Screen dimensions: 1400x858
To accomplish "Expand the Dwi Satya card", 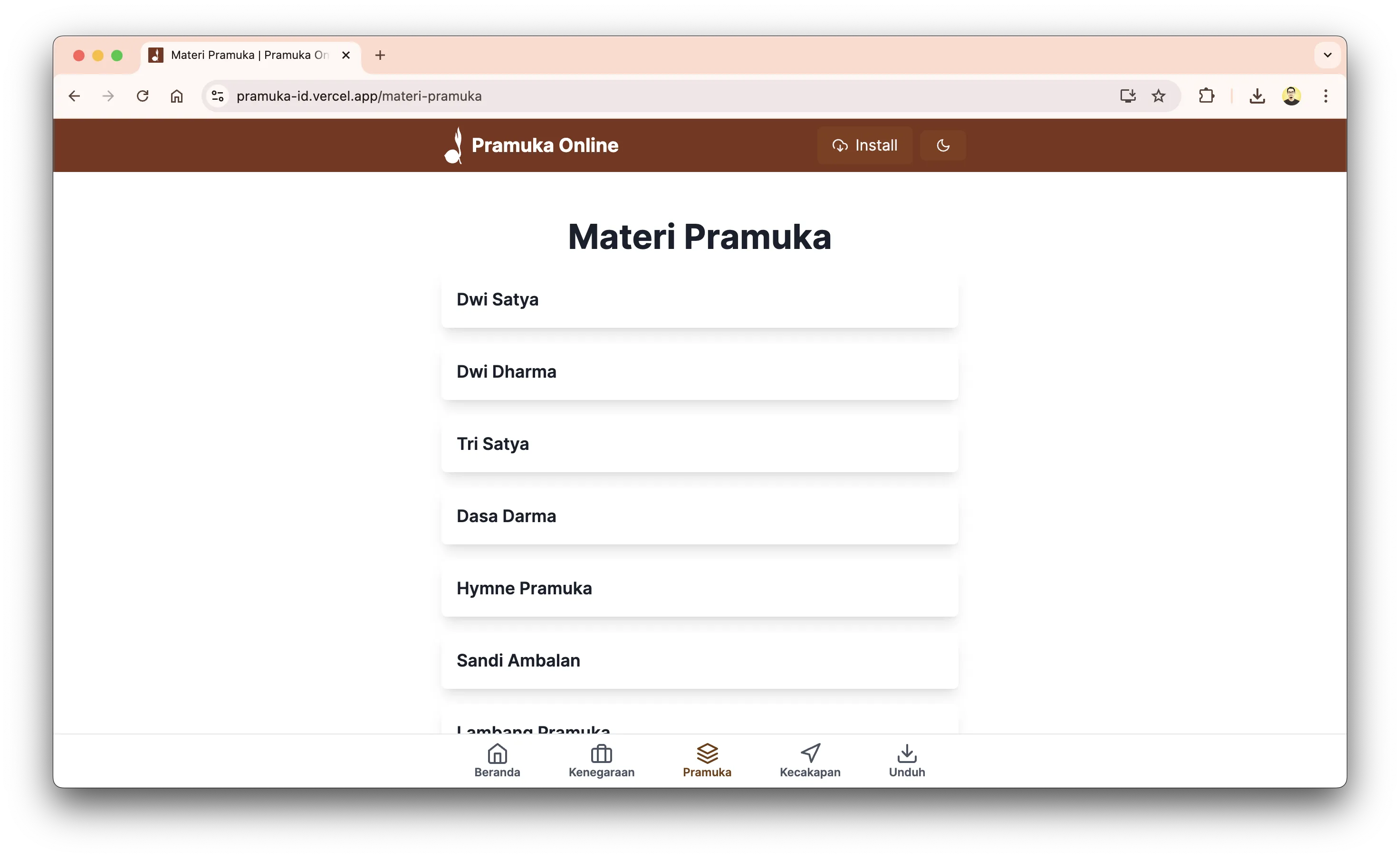I will tap(700, 299).
